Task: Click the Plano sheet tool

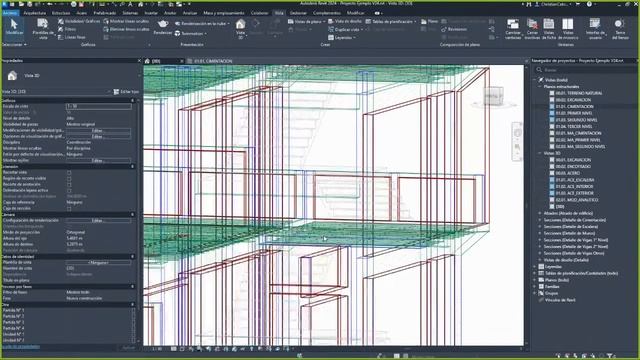Action: point(429,21)
